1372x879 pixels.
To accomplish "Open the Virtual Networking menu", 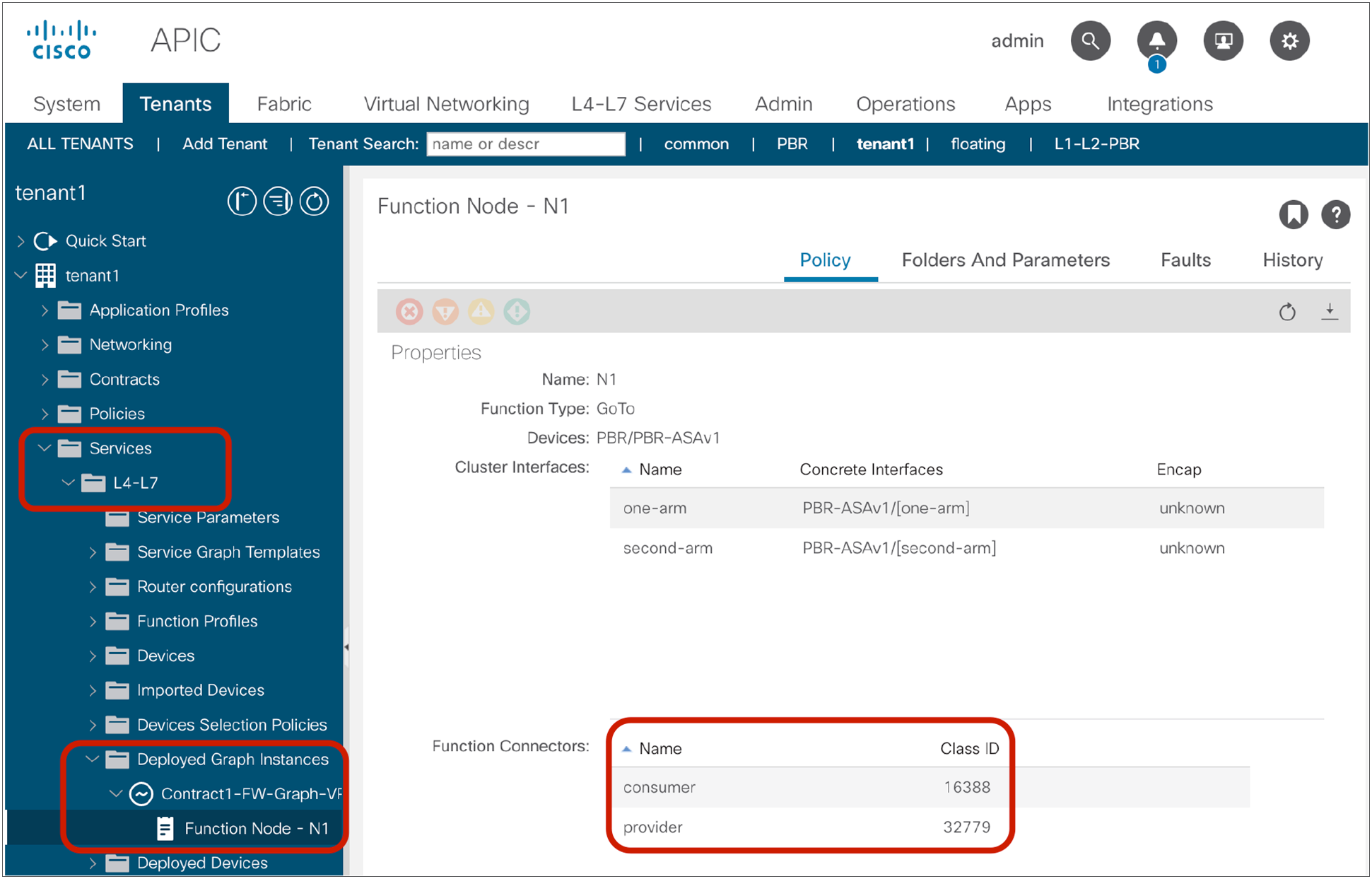I will (x=446, y=103).
